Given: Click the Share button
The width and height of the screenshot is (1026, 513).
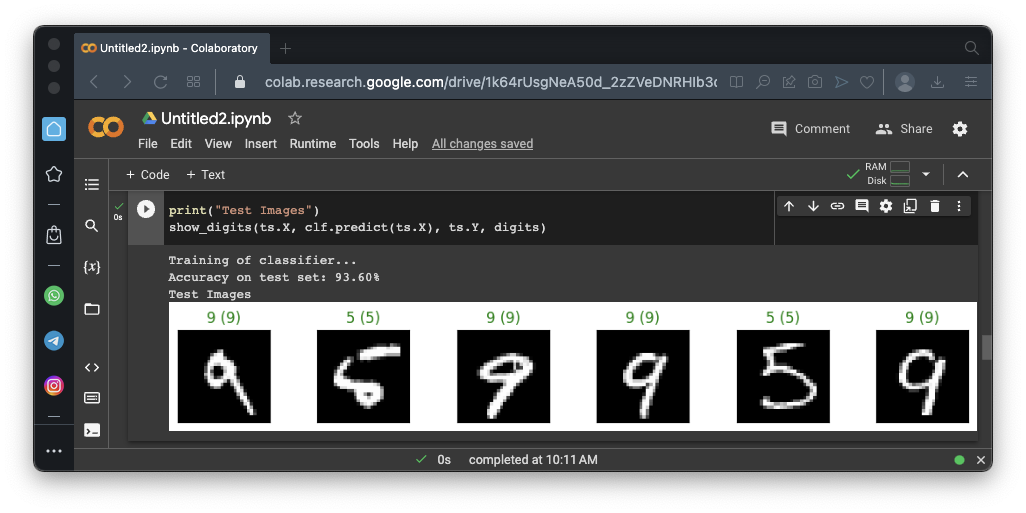Looking at the screenshot, I should click(x=904, y=129).
